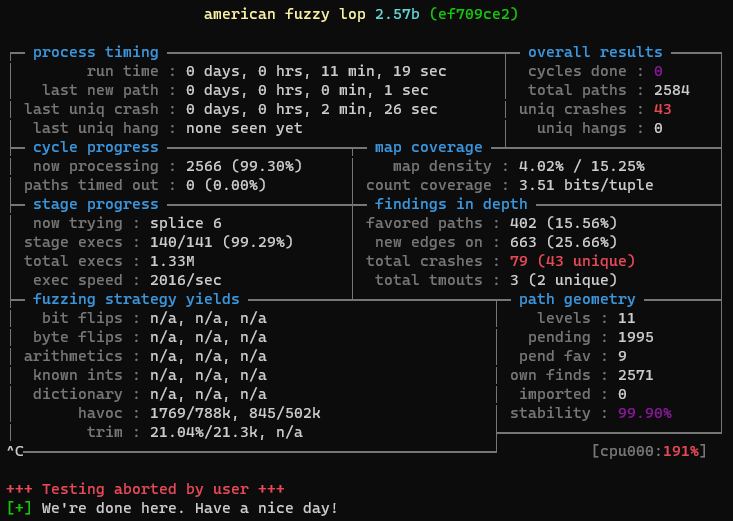
Task: Click map density value '4.02% / 15.25%'
Action: coord(582,166)
